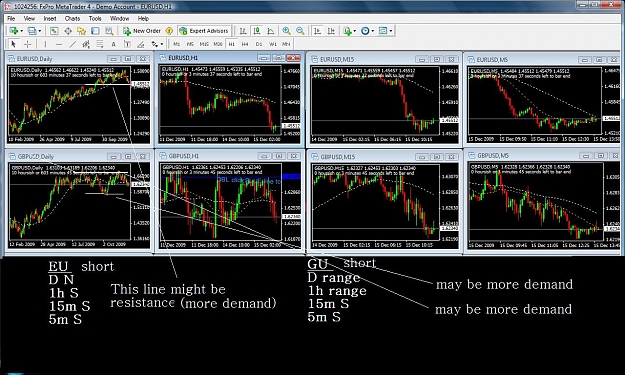Select the angle trendline tool
625x375 pixels.
tap(140, 44)
